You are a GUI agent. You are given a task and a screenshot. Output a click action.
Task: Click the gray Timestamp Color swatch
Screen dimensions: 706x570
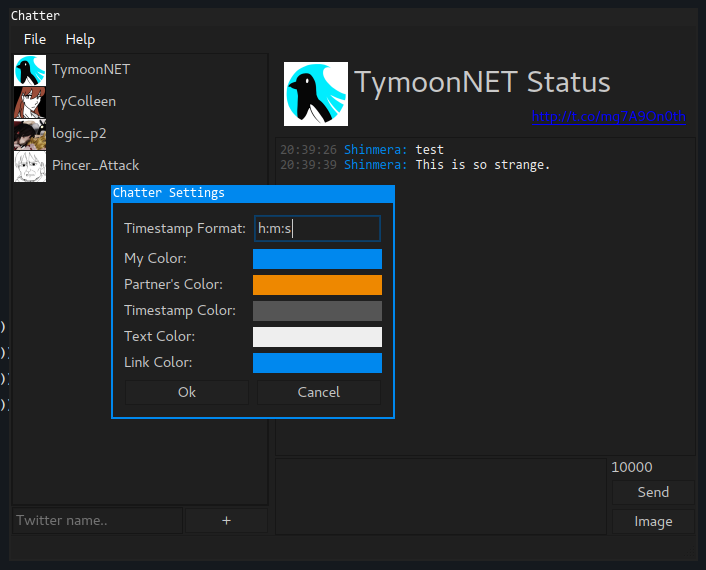317,311
